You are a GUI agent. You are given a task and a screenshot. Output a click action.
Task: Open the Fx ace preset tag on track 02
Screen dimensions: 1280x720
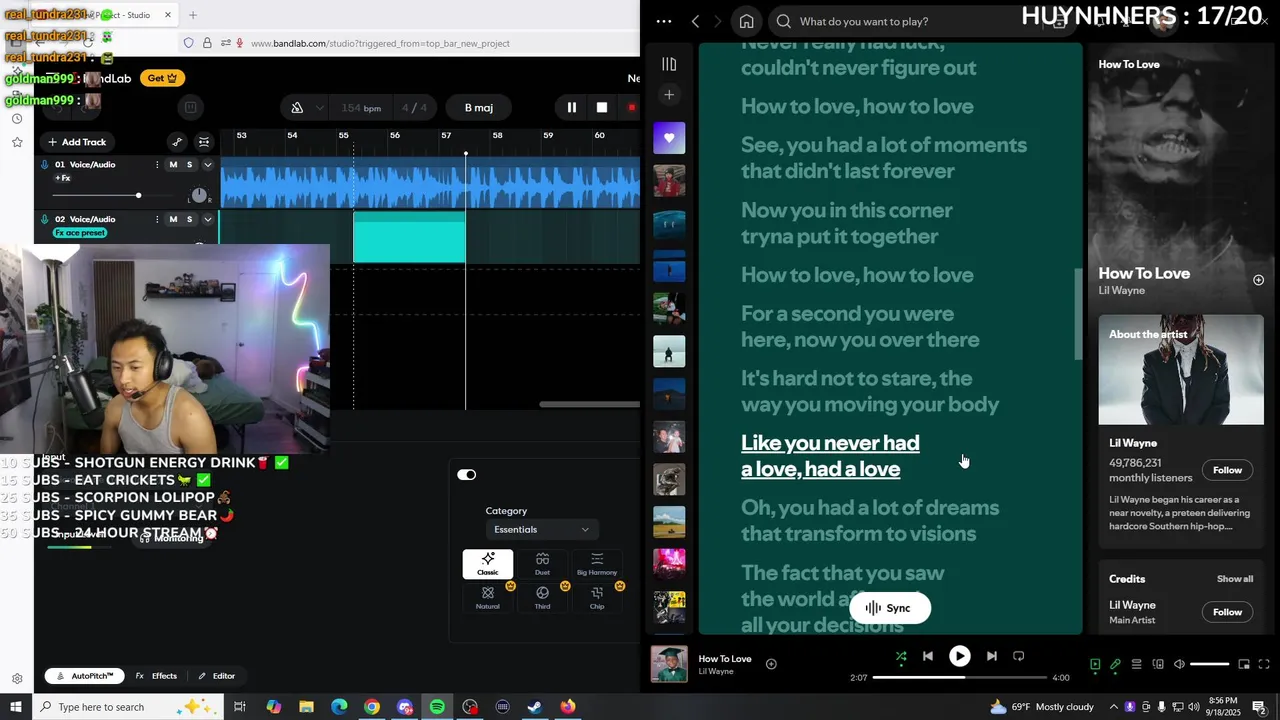coord(80,233)
